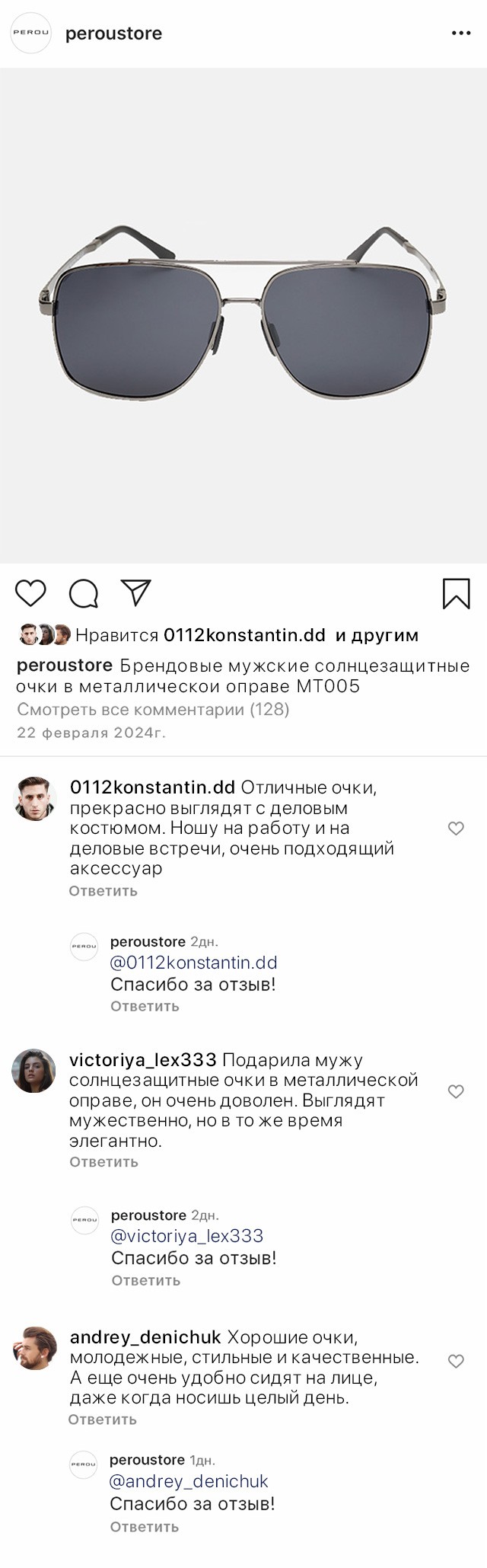Image resolution: width=487 pixels, height=1568 pixels.
Task: Expand all 128 comments
Action: 153,710
